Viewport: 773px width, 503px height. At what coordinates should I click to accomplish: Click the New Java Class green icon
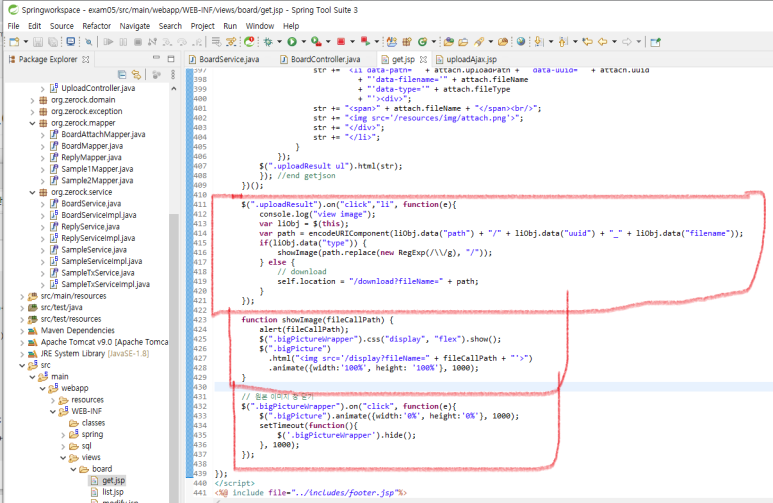point(422,42)
